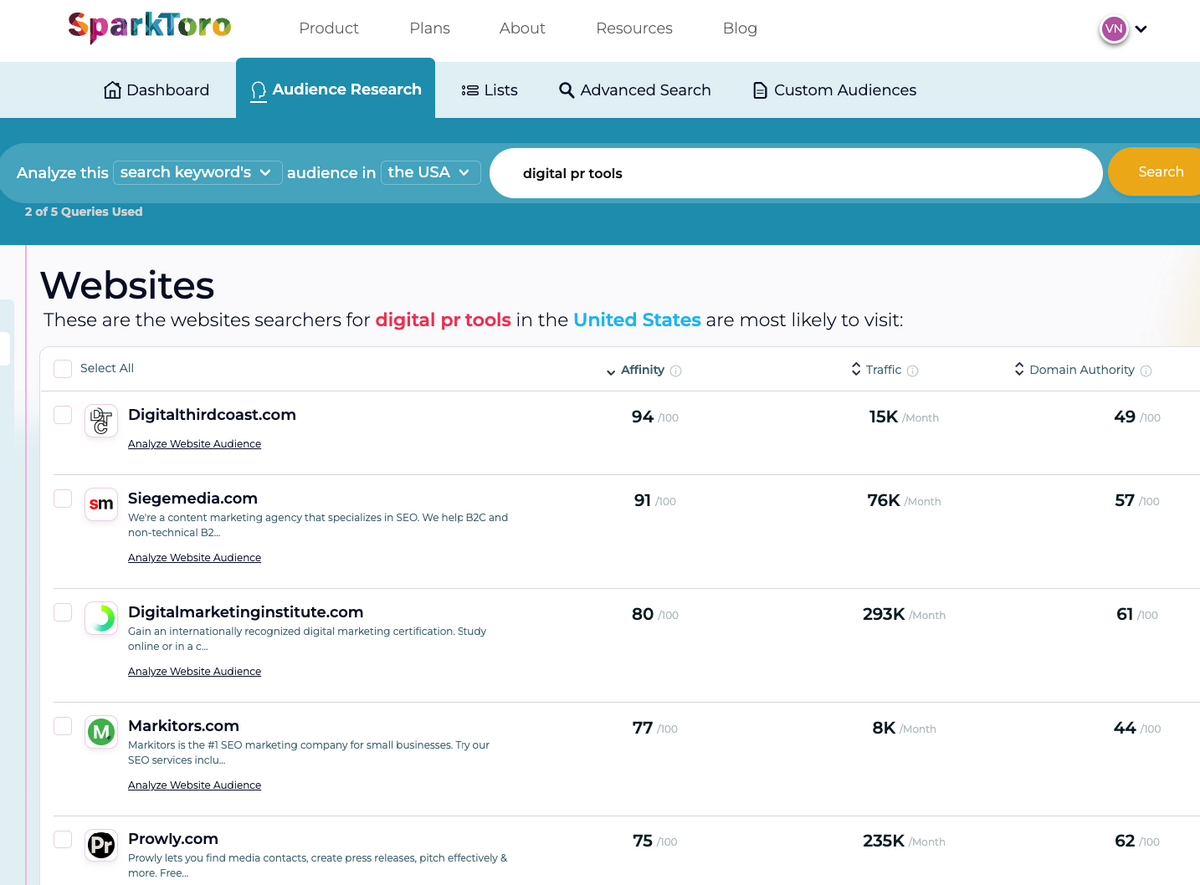1200x885 pixels.
Task: Click the '2 of 5 Queries Used' text
Action: point(84,212)
